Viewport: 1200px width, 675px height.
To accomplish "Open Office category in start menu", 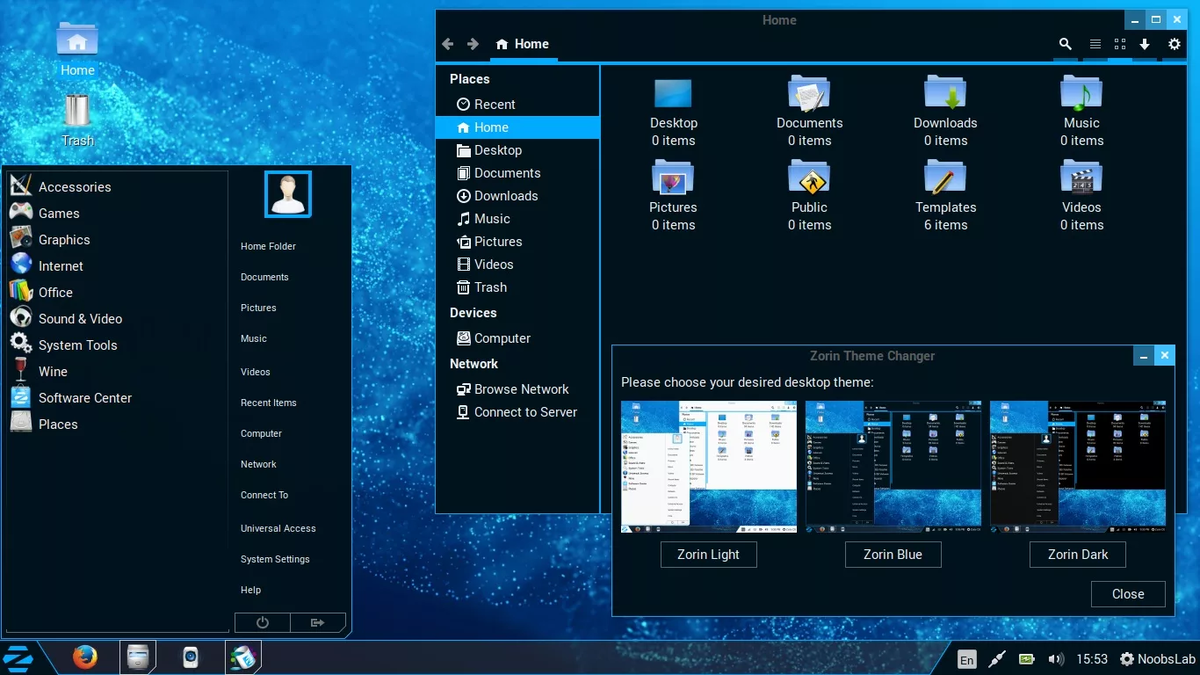I will pos(118,292).
